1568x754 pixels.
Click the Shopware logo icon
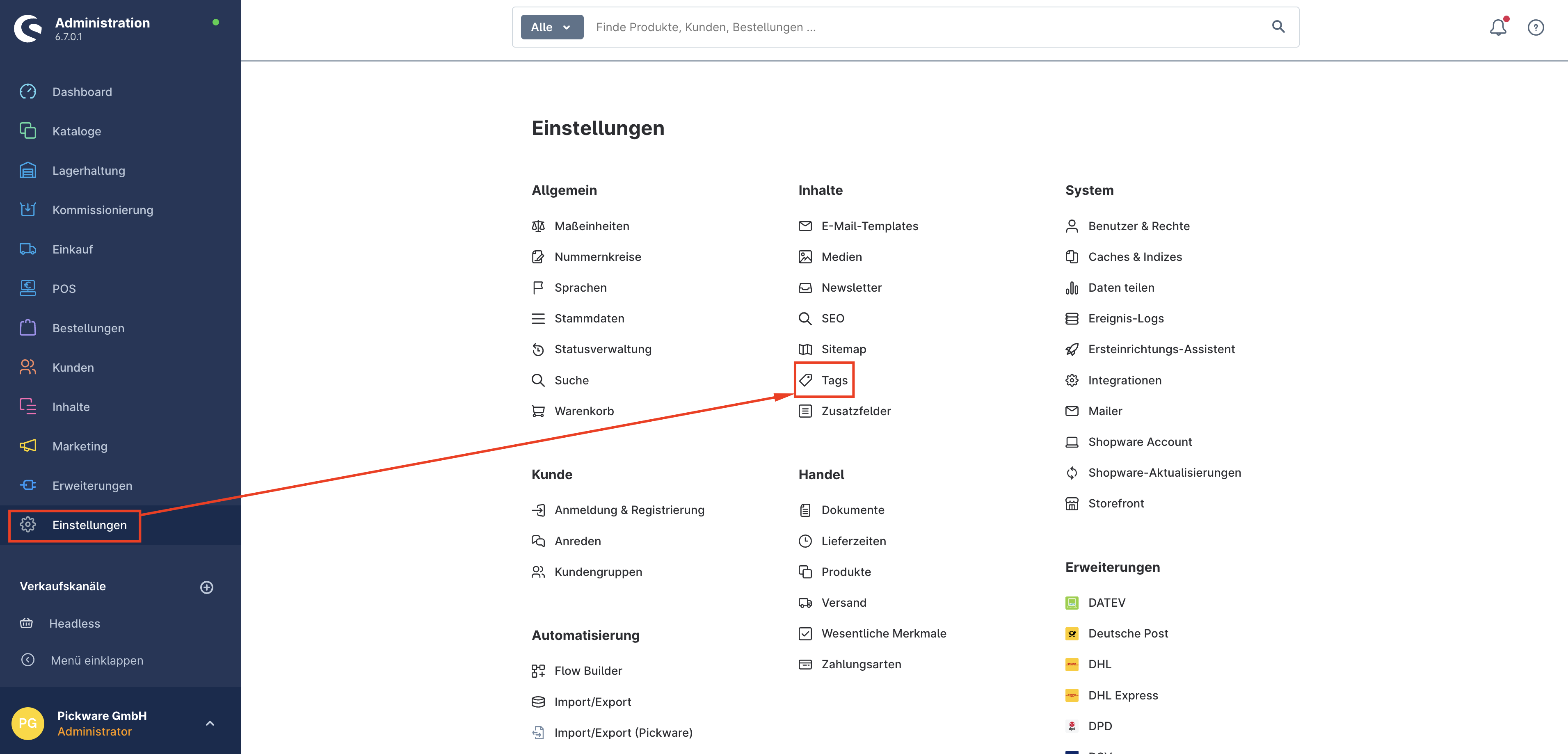tap(28, 29)
